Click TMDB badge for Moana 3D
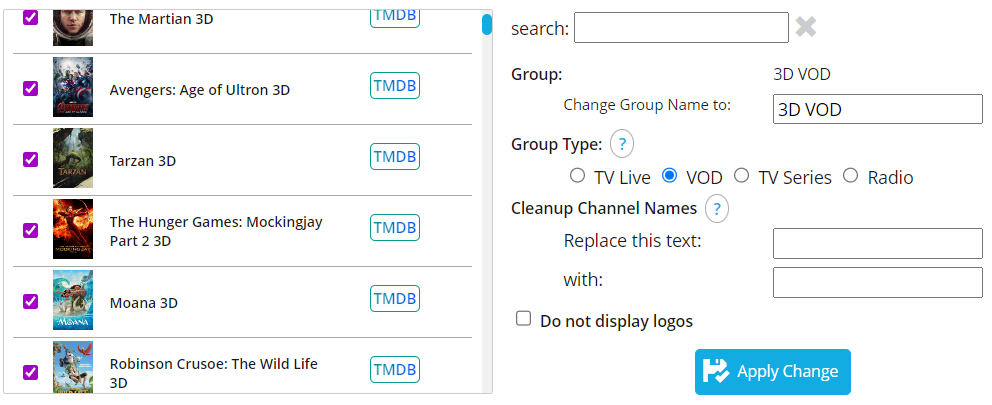The width and height of the screenshot is (992, 405). click(395, 298)
